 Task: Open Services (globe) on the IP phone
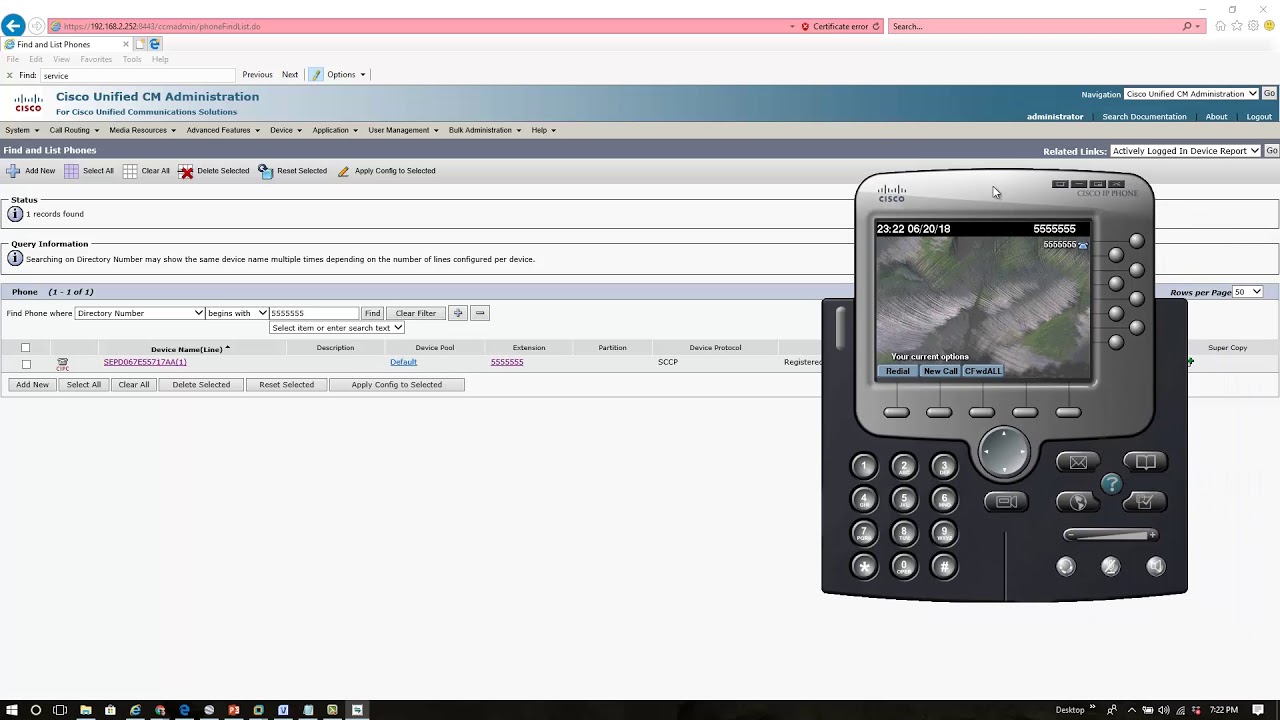(1078, 502)
